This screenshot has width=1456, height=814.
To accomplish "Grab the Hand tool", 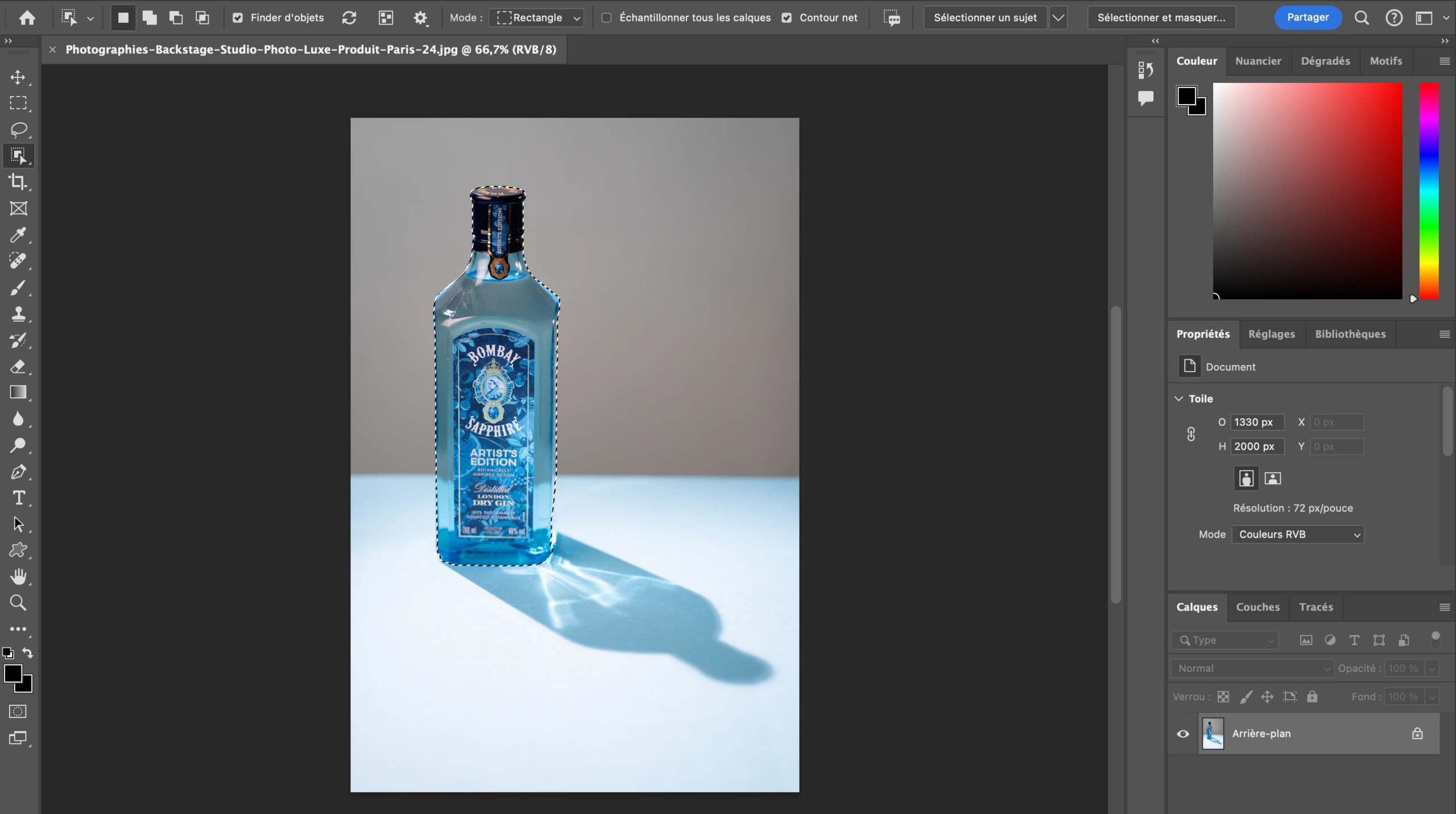I will click(19, 576).
